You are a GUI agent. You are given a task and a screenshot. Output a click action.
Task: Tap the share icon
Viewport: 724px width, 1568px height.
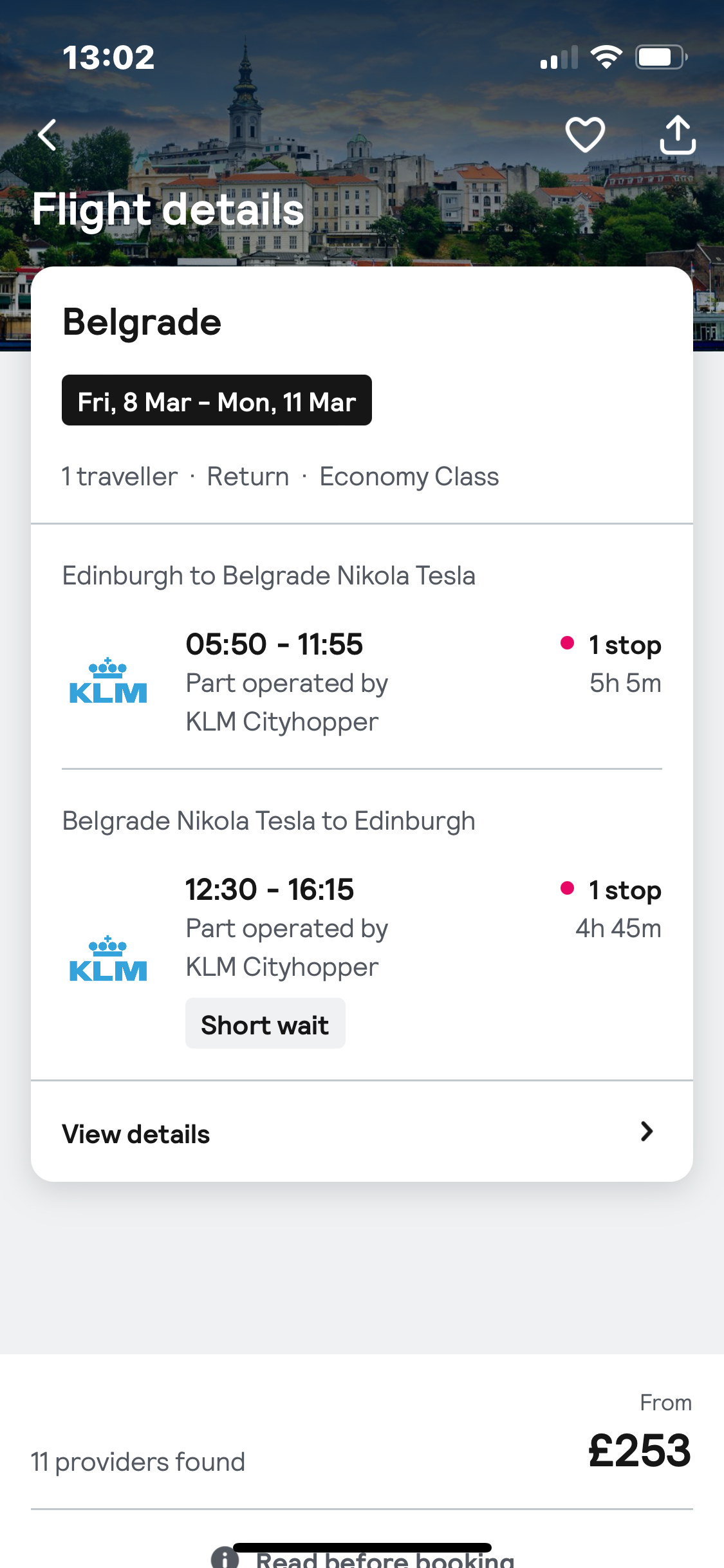tap(678, 135)
